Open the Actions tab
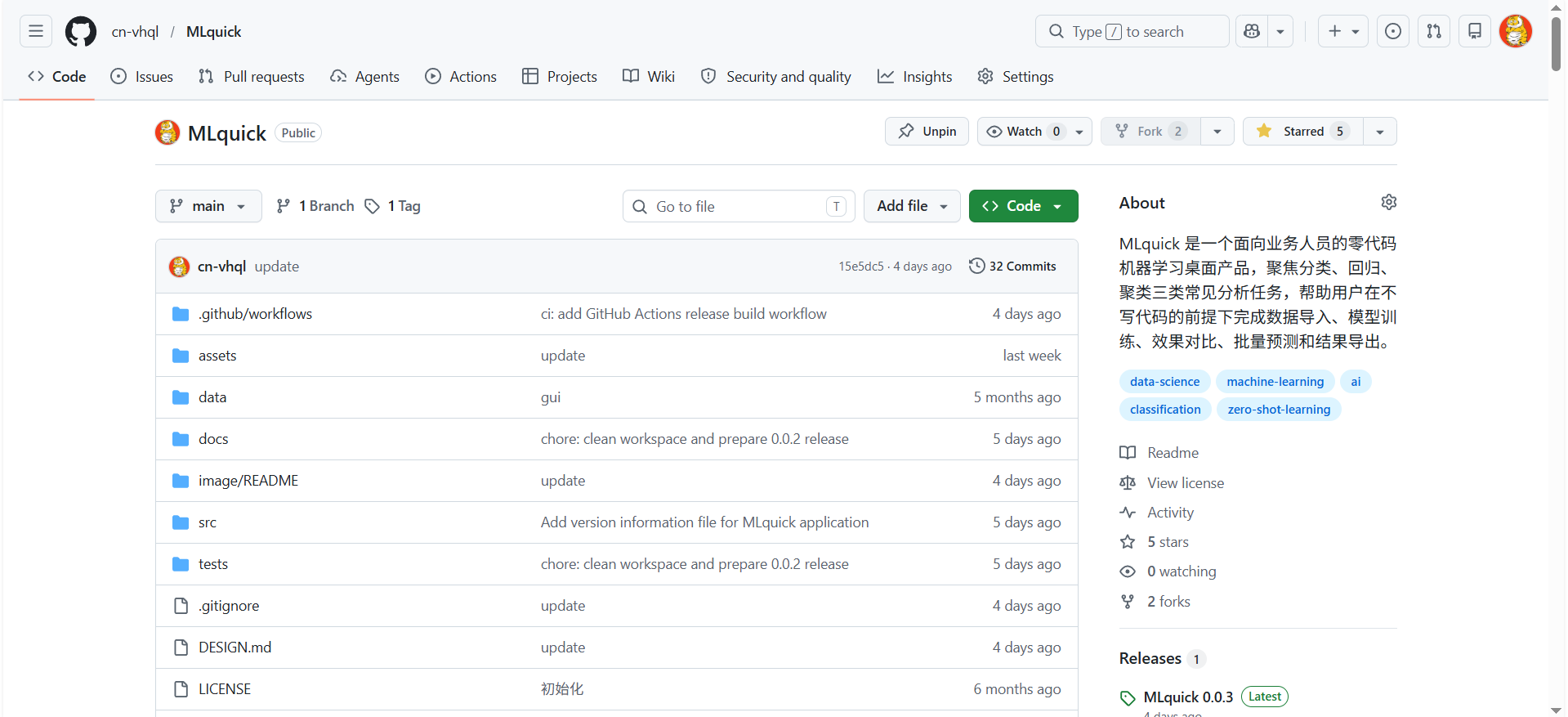Screen dimensions: 1568x717 pos(461,76)
